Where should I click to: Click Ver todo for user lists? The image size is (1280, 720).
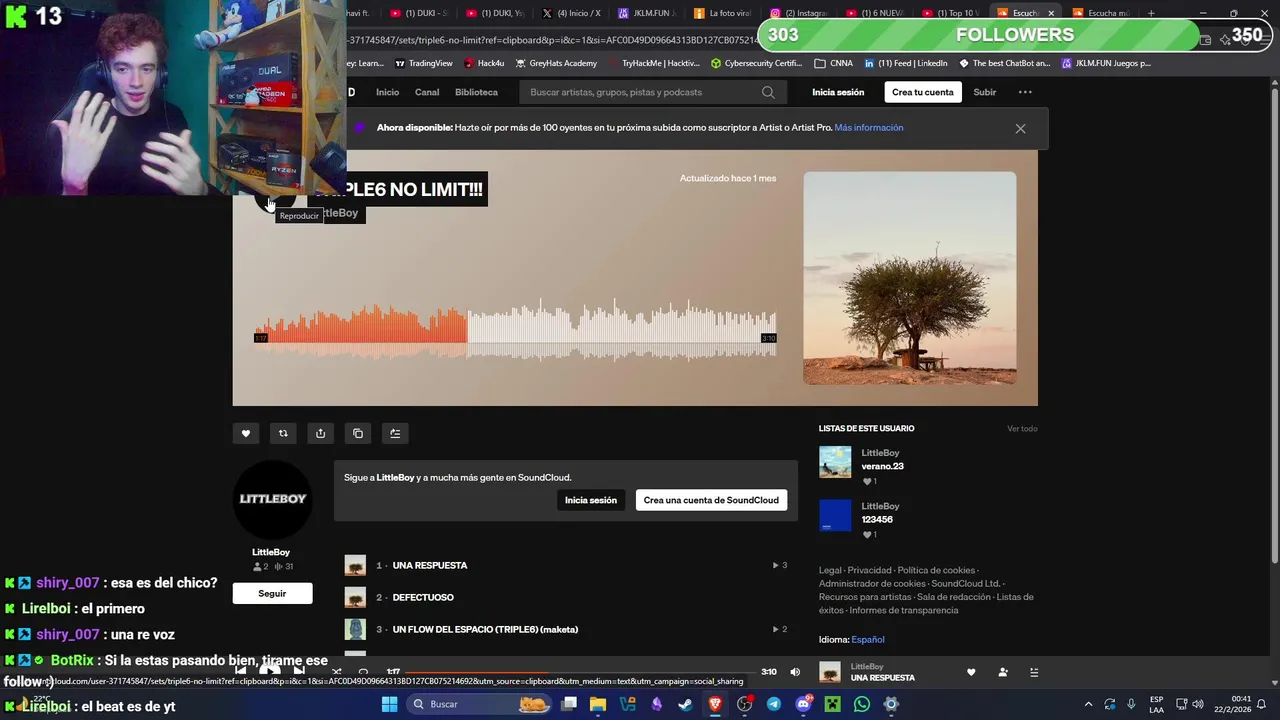tap(1022, 429)
